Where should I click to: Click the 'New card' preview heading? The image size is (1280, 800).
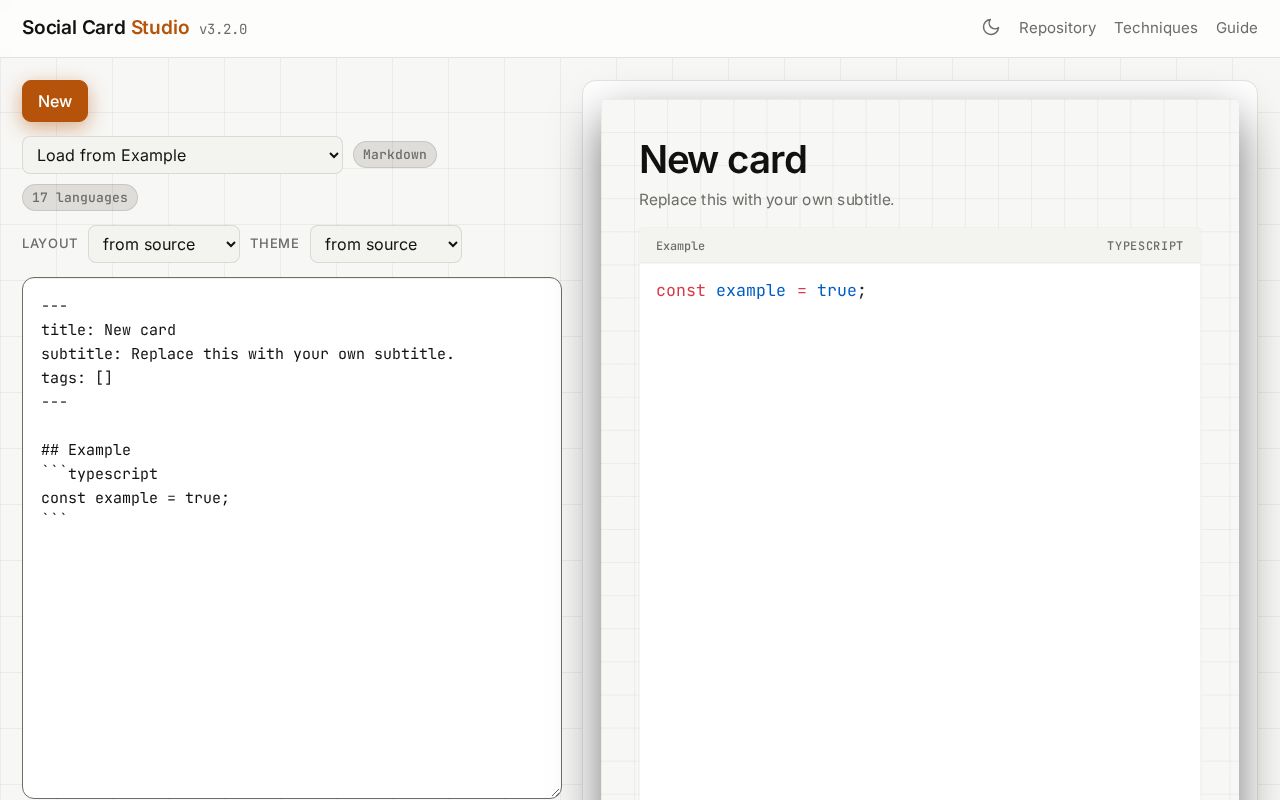pyautogui.click(x=723, y=160)
